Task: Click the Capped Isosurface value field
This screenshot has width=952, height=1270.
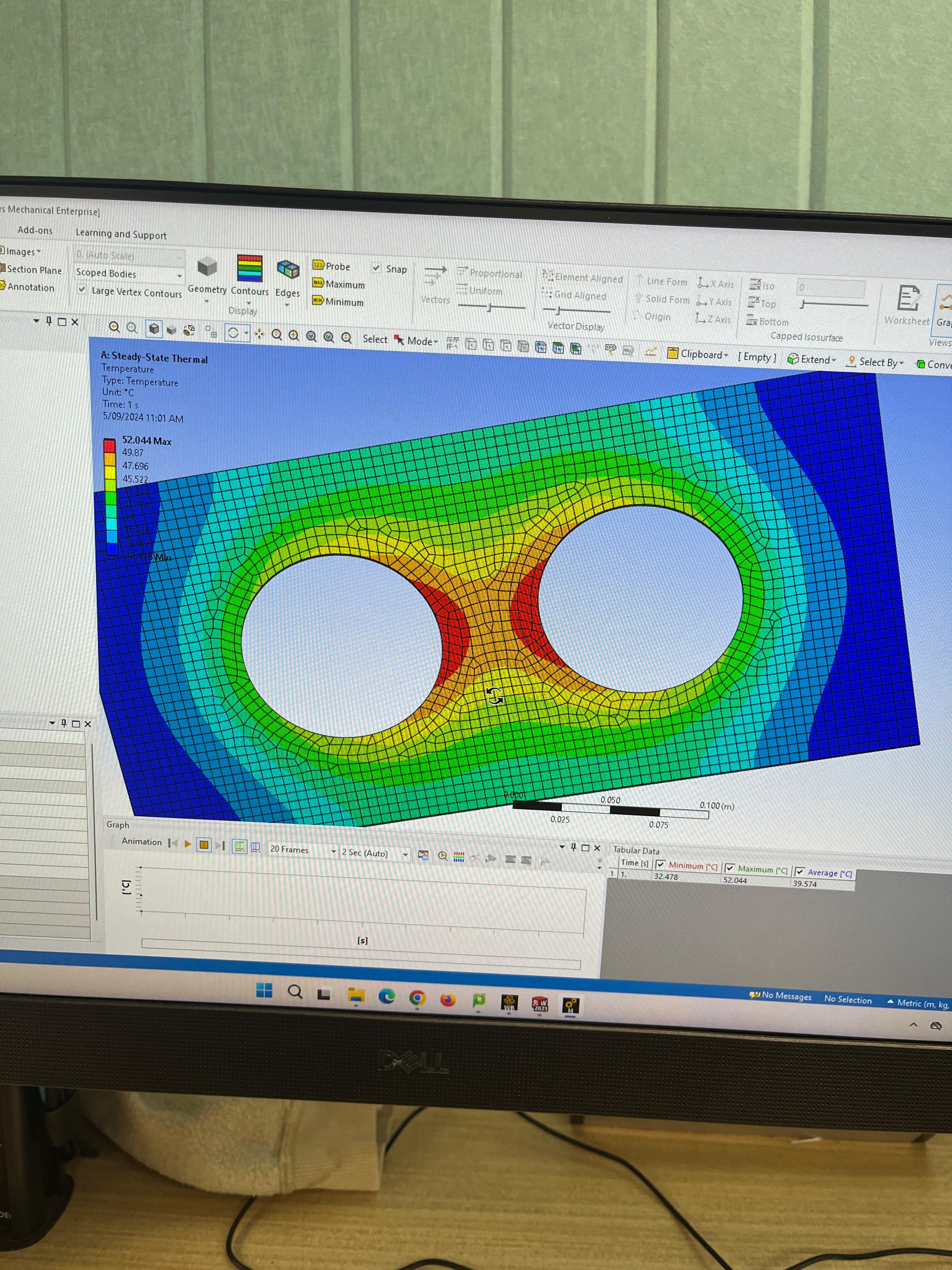Action: (x=831, y=288)
